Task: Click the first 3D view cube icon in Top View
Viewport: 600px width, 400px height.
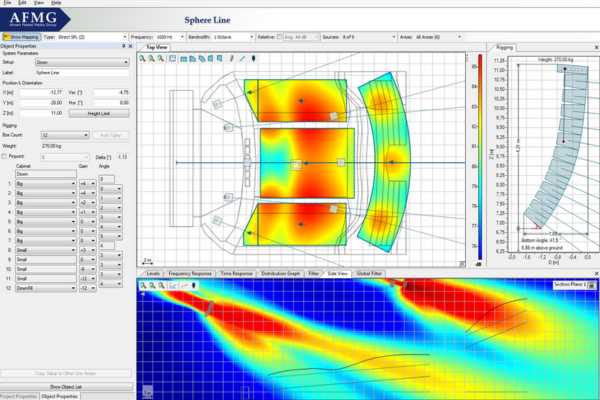Action: pyautogui.click(x=186, y=58)
